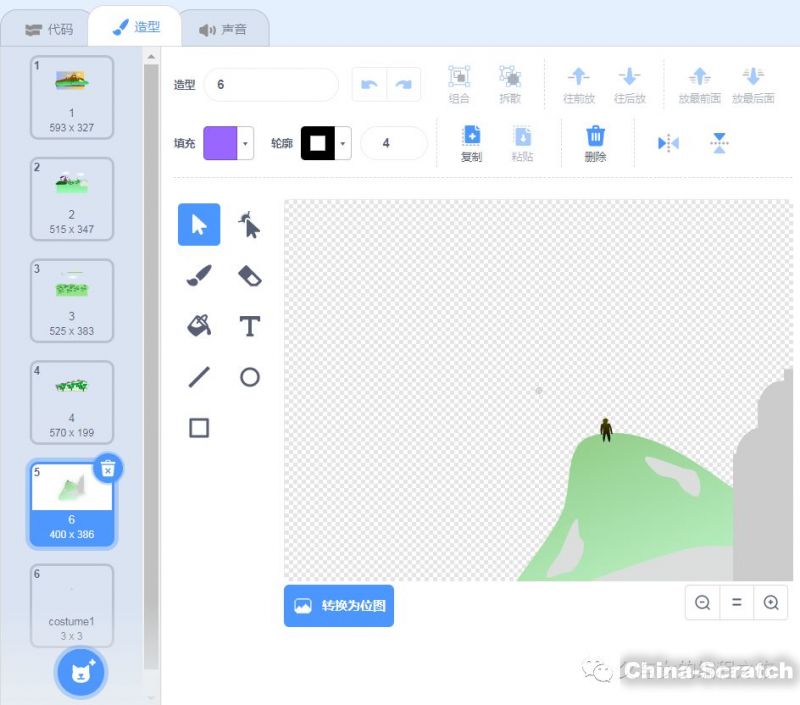Click the flip horizontal icon
The height and width of the screenshot is (705, 800).
point(668,143)
